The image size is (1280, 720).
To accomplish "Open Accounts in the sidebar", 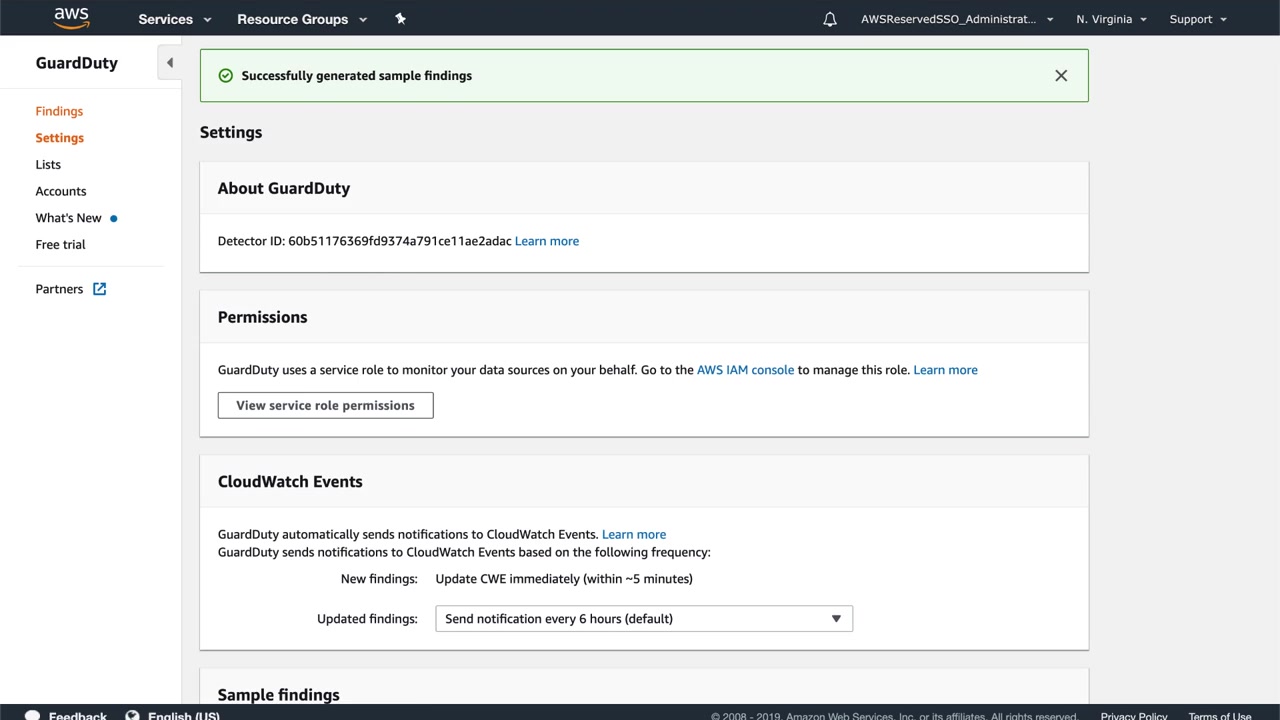I will pyautogui.click(x=61, y=191).
